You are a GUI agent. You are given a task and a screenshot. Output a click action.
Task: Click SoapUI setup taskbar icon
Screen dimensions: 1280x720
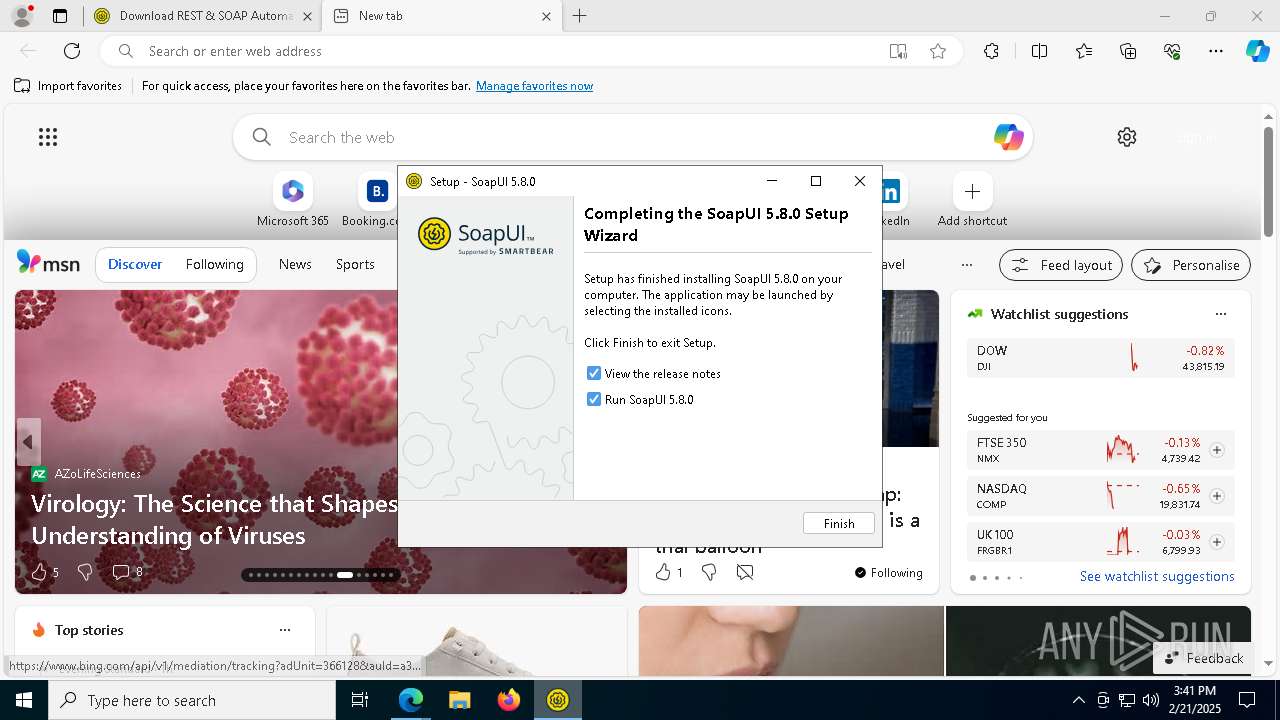pyautogui.click(x=557, y=700)
